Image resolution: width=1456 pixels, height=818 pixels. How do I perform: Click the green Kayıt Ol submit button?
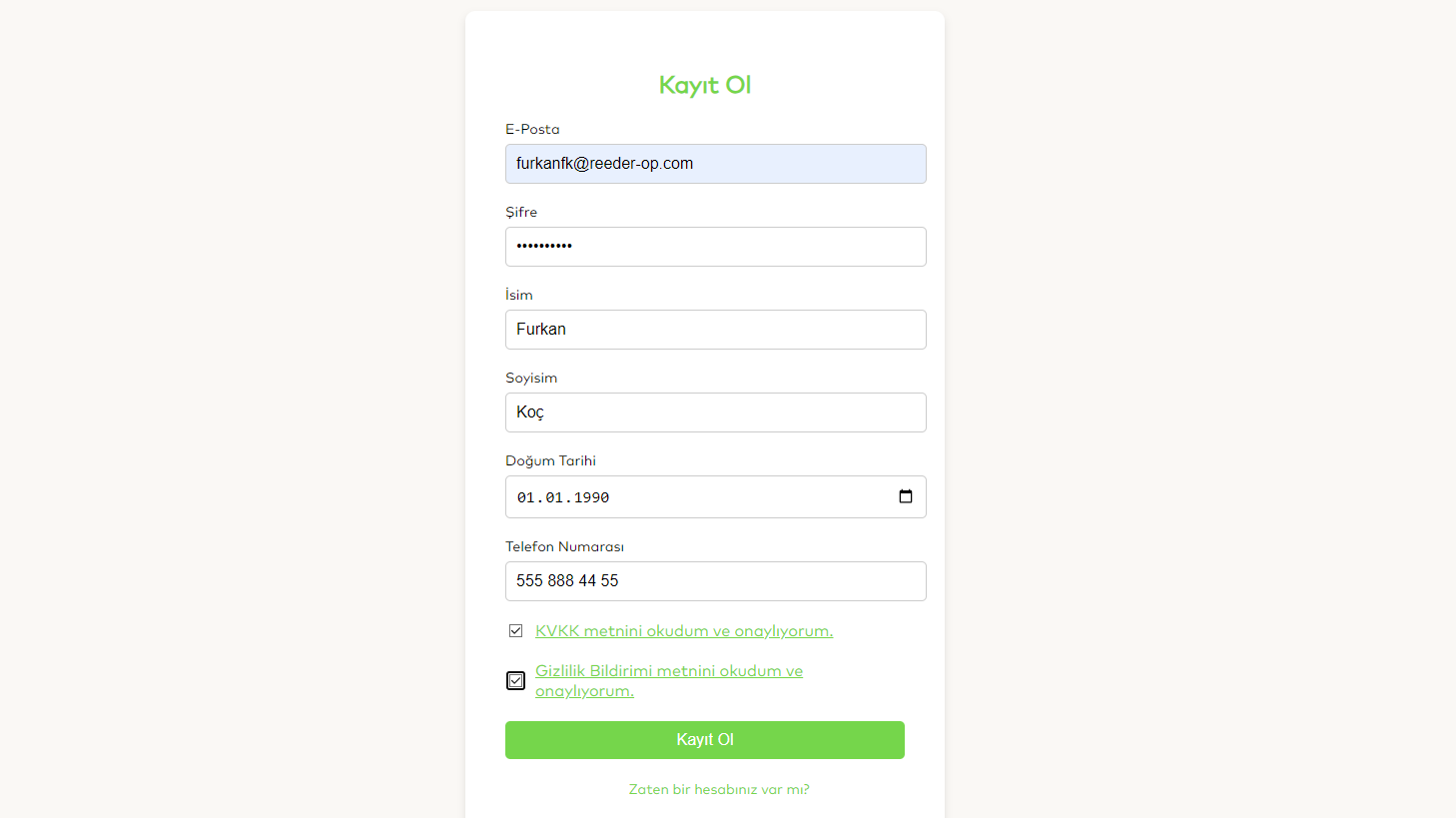tap(705, 740)
